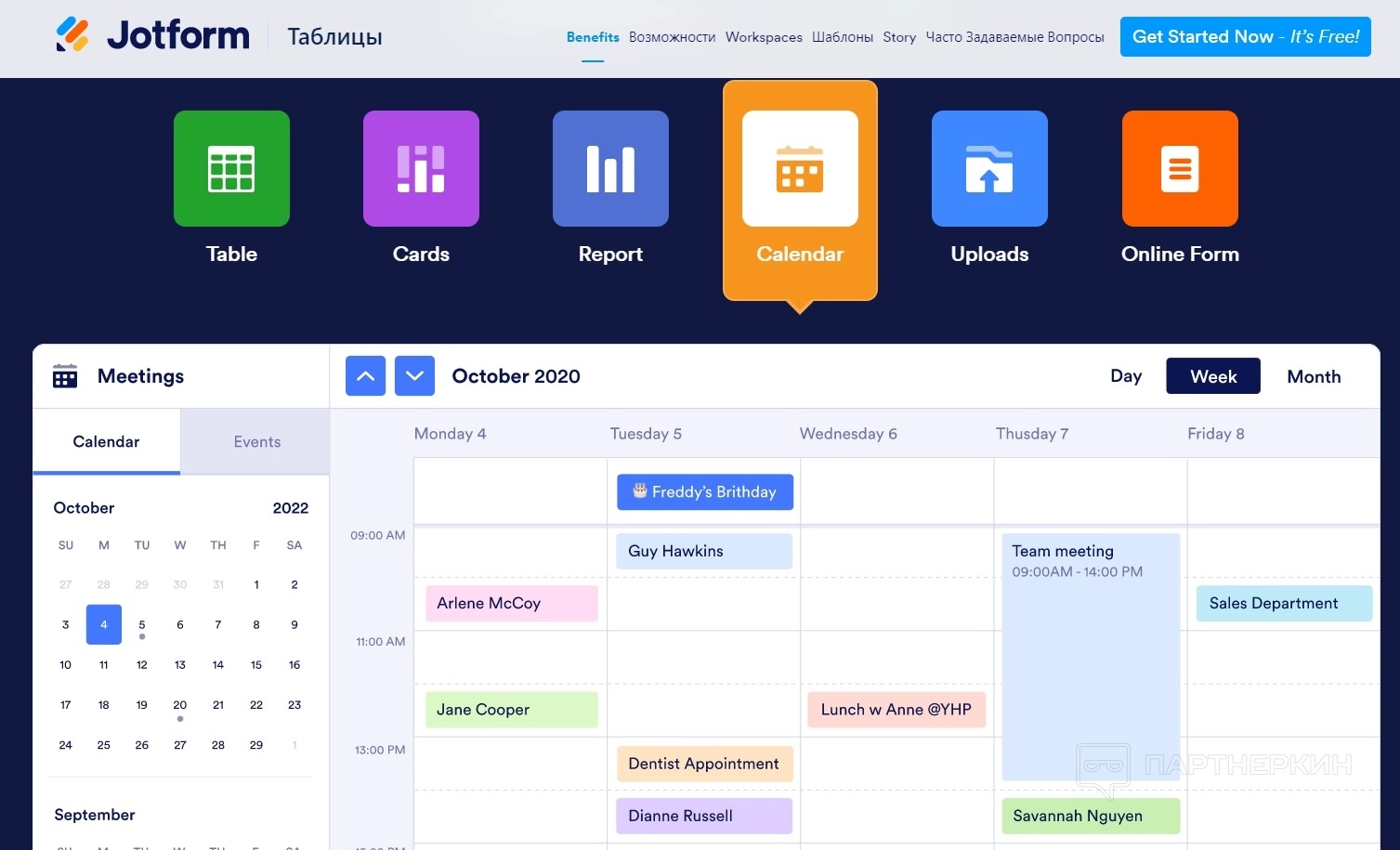Open the Возможности nav link
This screenshot has height=850, width=1400.
[672, 37]
